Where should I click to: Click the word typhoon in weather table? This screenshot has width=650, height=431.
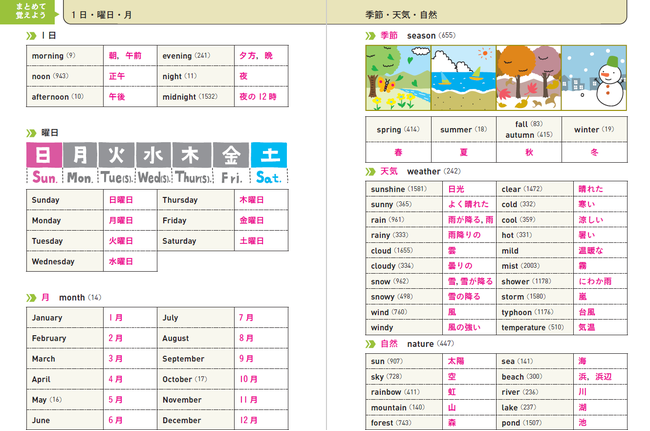tap(517, 312)
